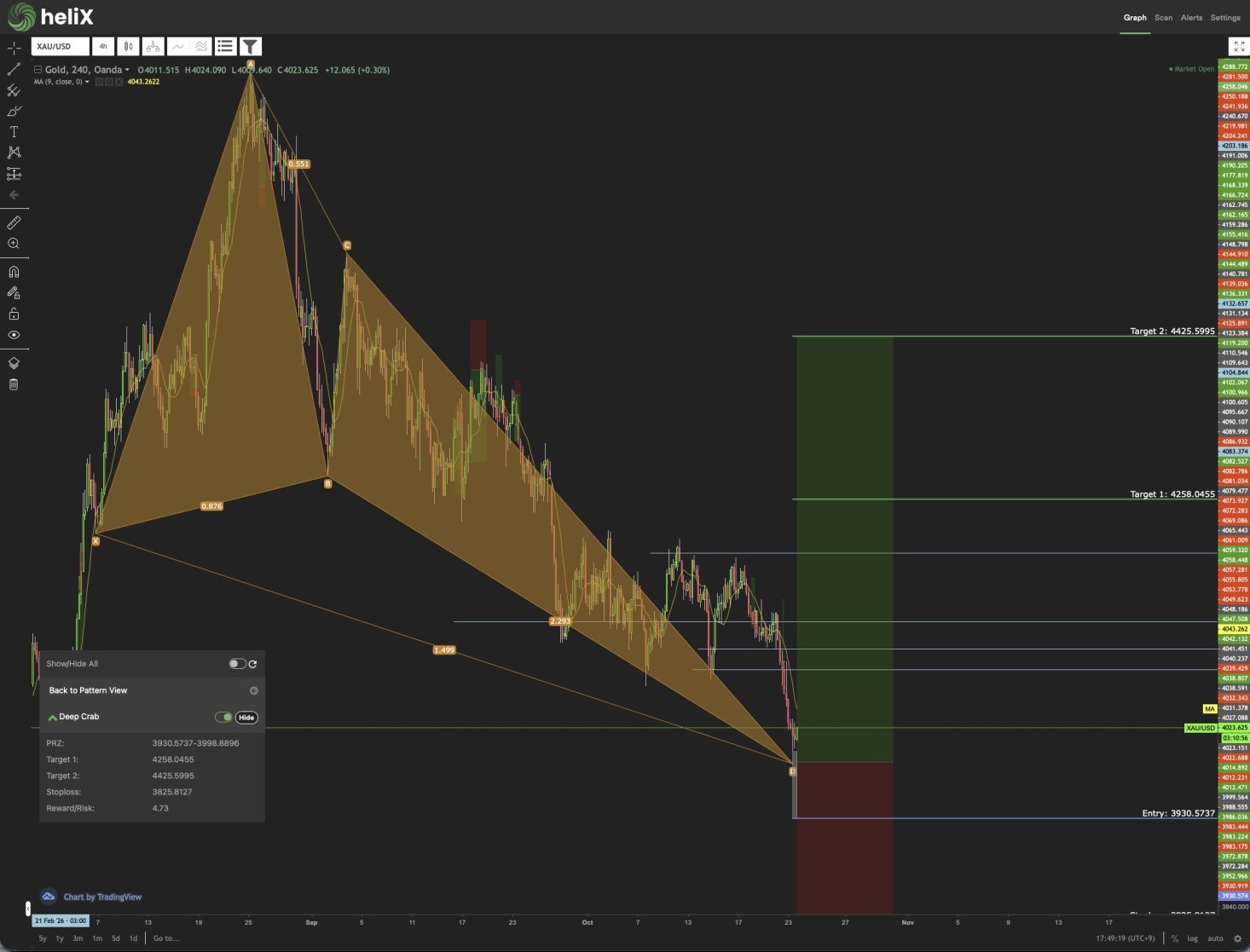
Task: Toggle the Deep Crab pattern switch
Action: 223,717
